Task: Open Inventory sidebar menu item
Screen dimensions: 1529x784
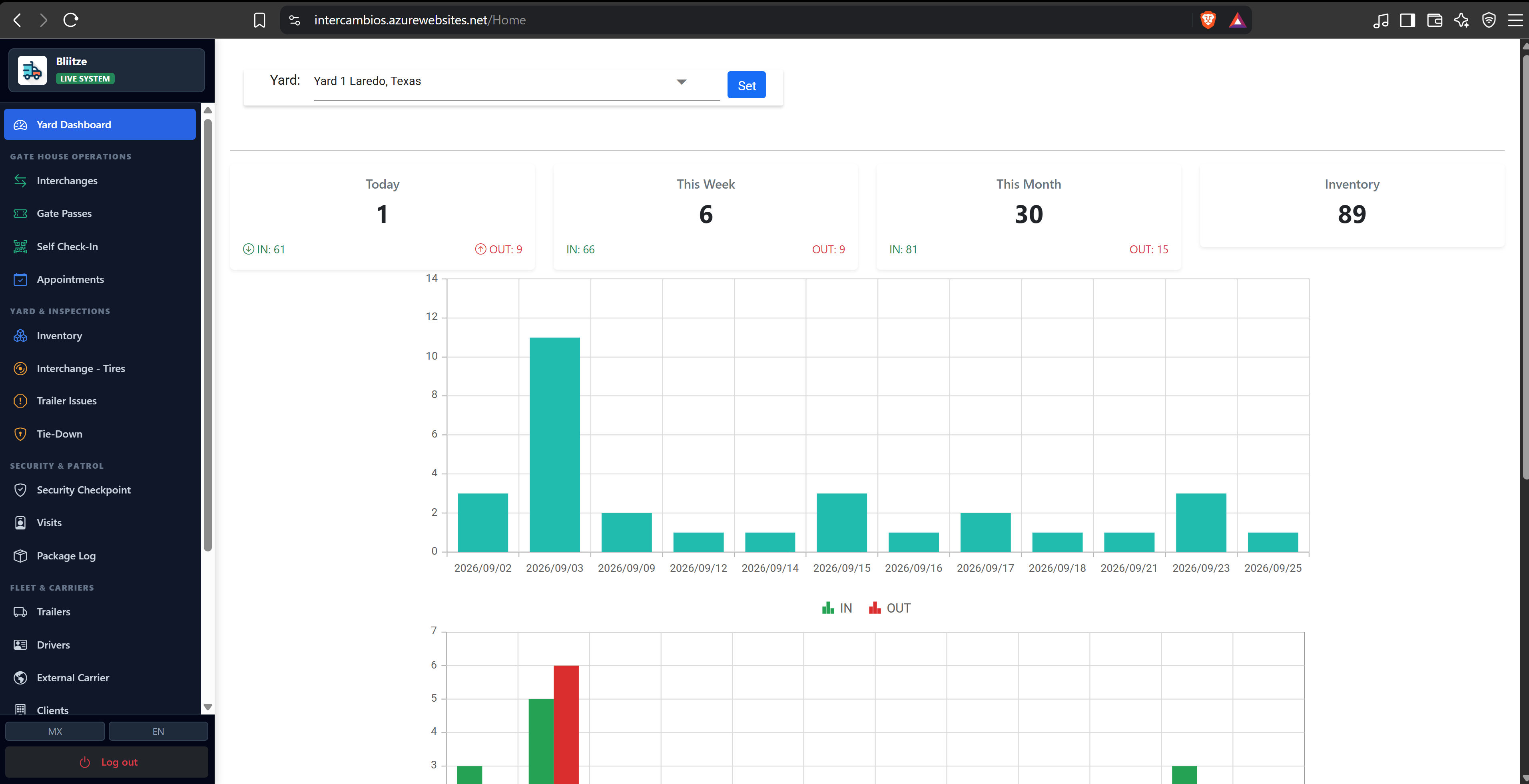Action: coord(100,336)
